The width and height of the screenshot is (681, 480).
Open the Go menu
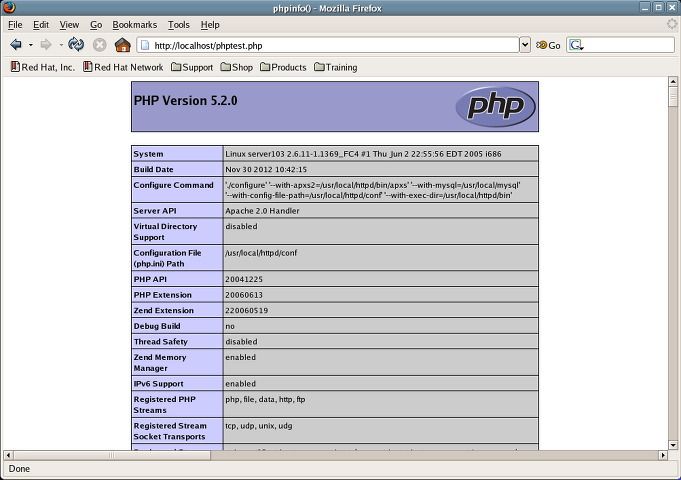pyautogui.click(x=96, y=25)
